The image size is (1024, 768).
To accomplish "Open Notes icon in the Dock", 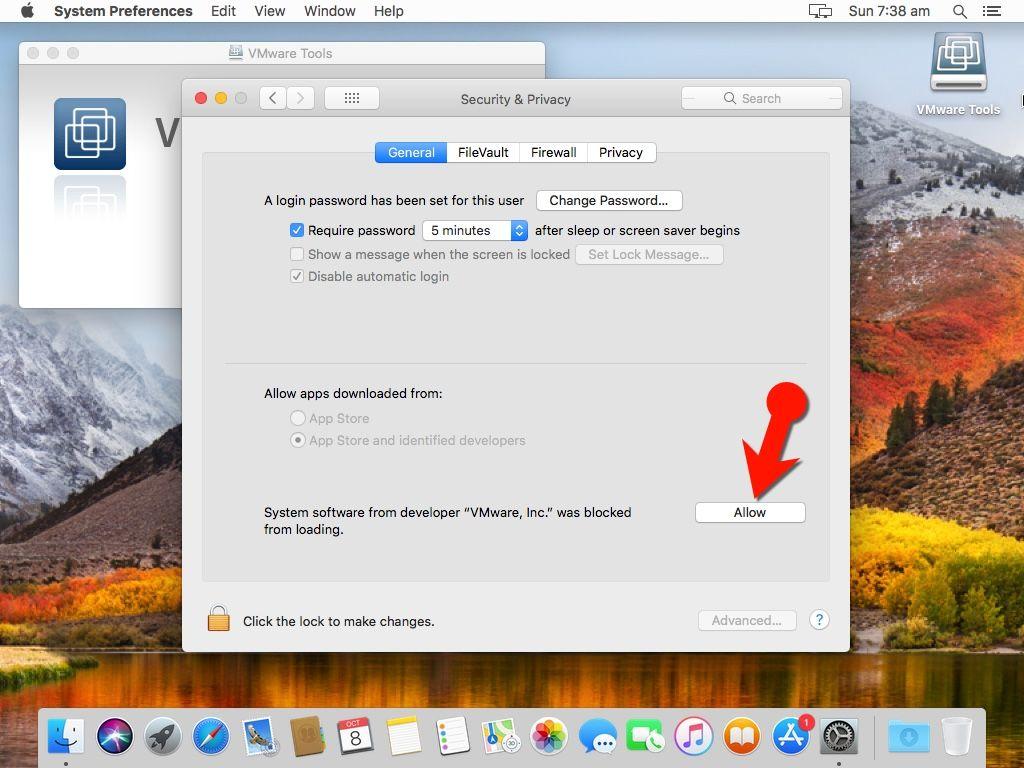I will [404, 736].
